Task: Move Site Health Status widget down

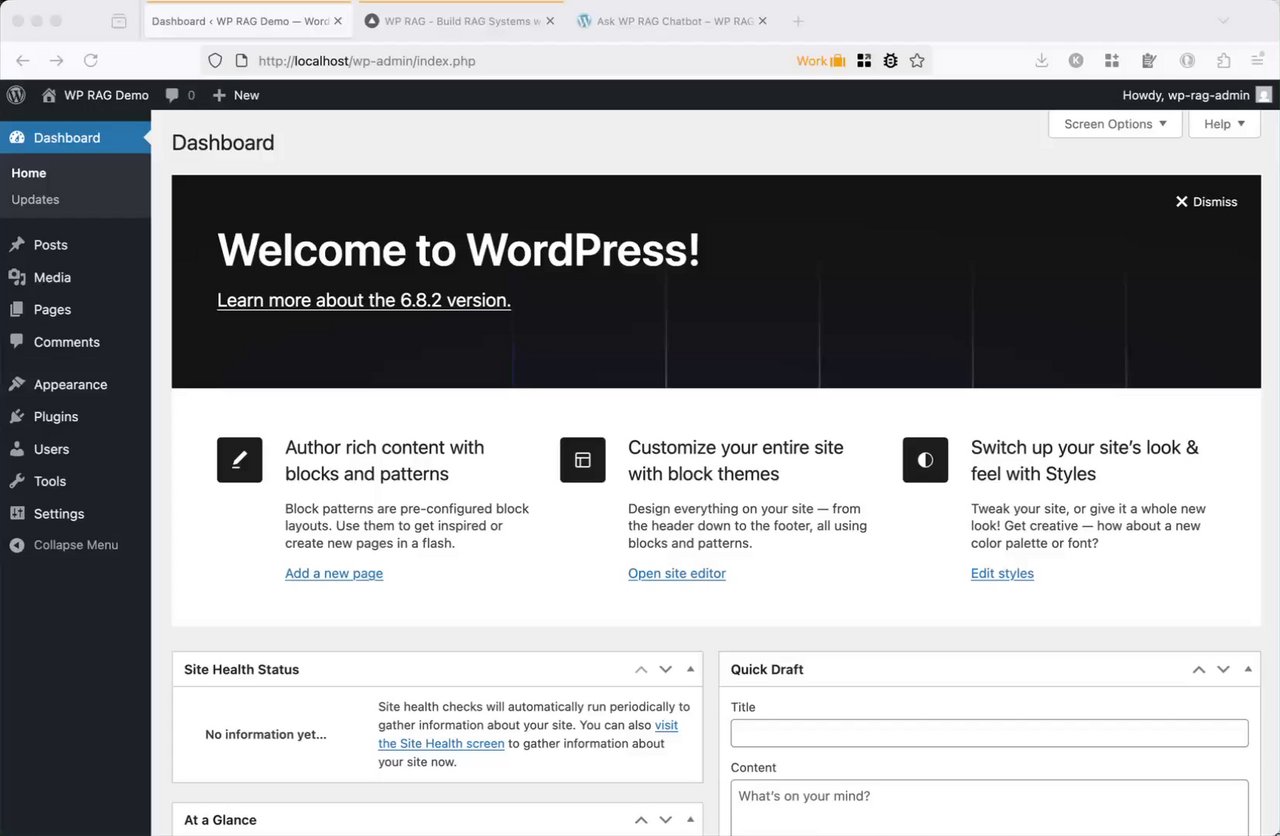Action: pyautogui.click(x=665, y=669)
